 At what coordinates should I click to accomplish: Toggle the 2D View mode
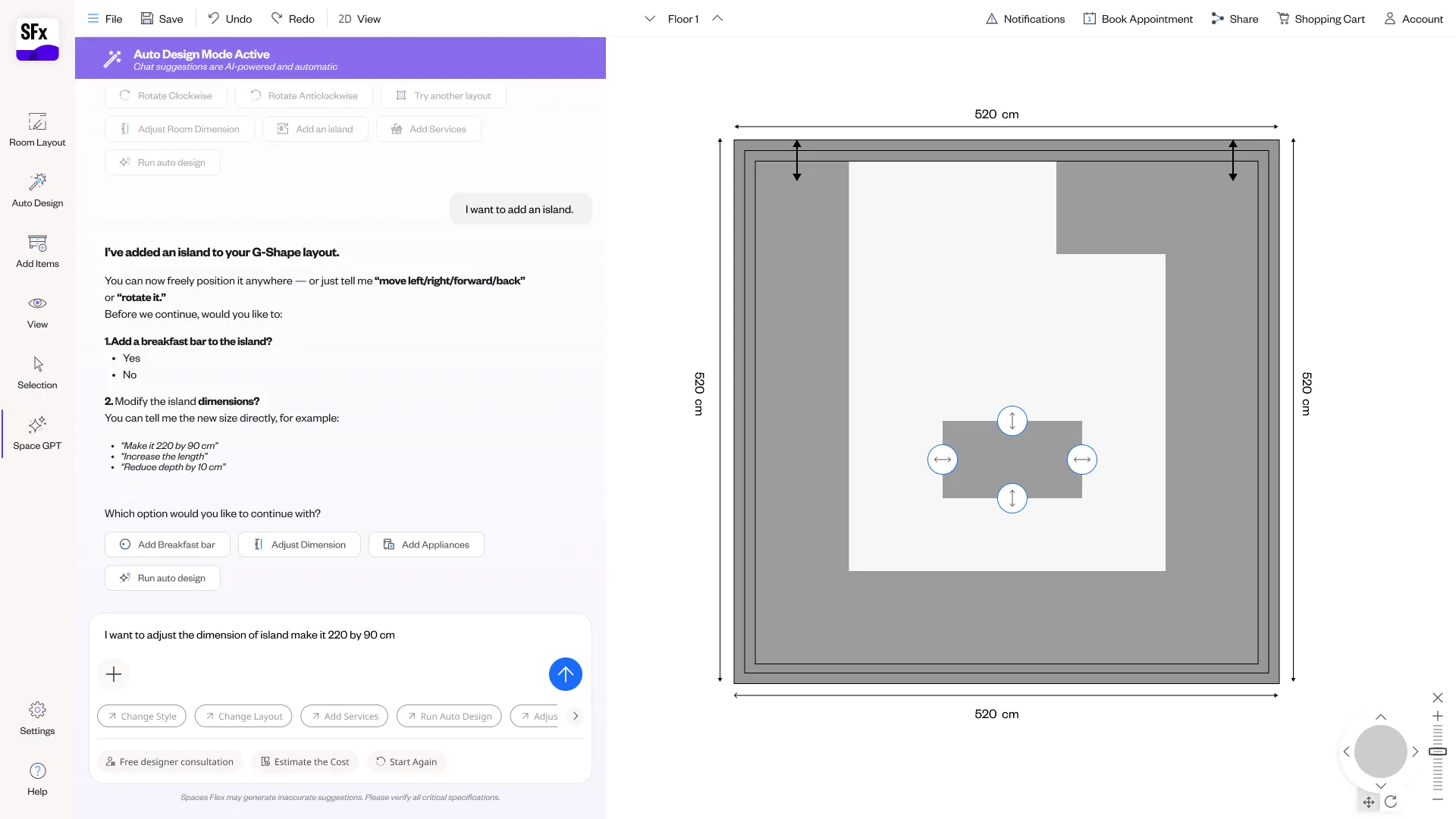359,19
